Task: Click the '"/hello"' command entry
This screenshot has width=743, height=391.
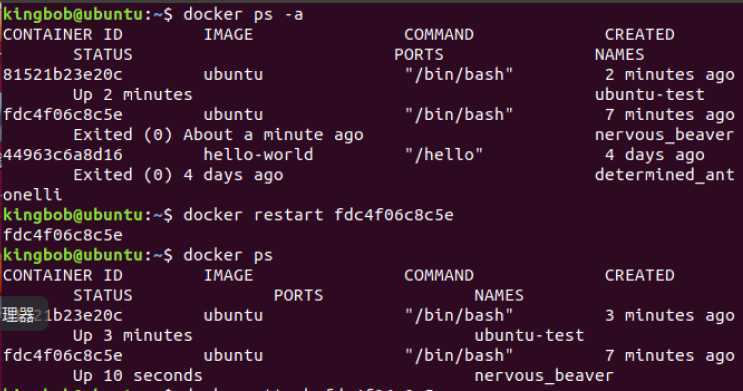Action: (x=444, y=155)
